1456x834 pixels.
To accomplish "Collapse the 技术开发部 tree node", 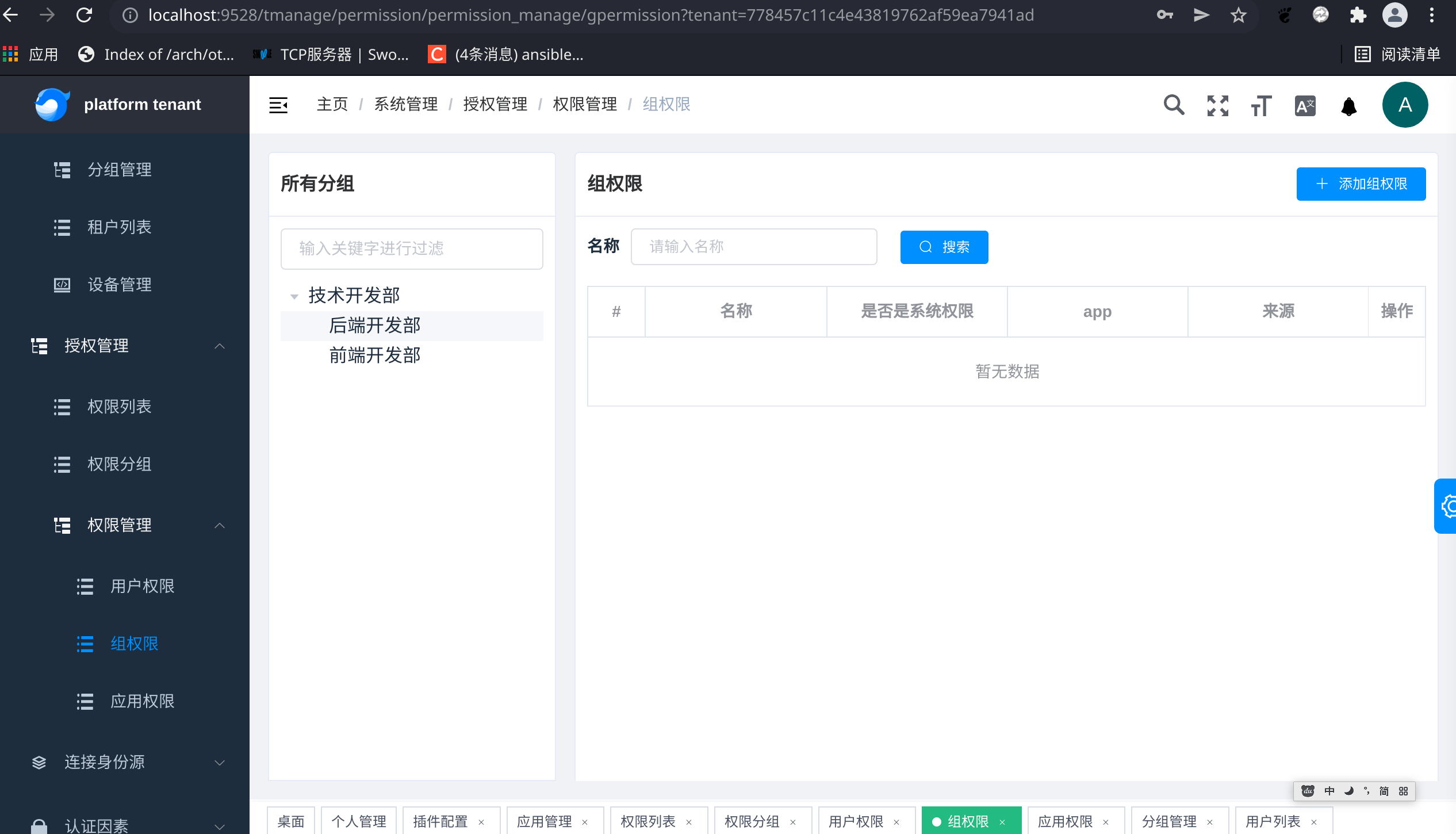I will coord(294,295).
